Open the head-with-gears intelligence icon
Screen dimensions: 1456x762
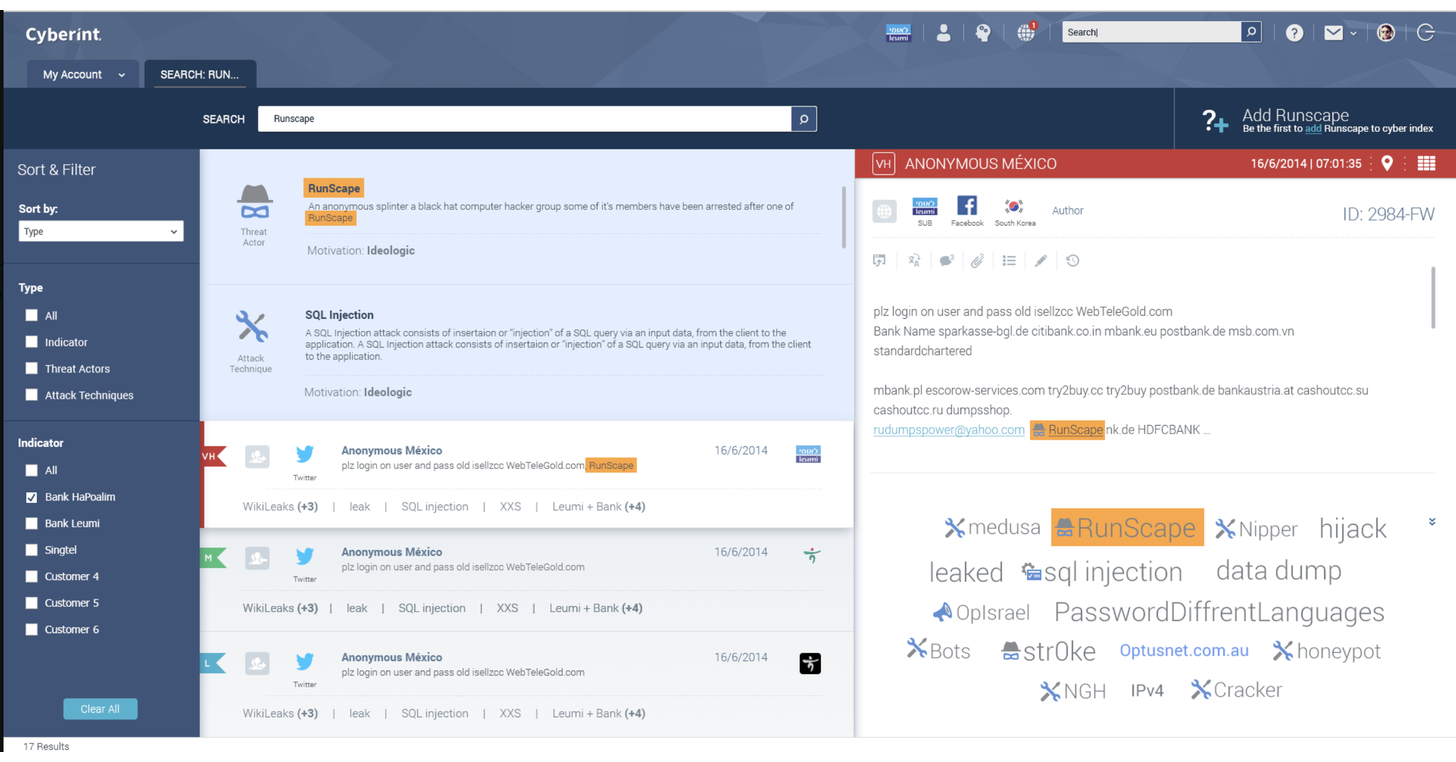click(983, 32)
